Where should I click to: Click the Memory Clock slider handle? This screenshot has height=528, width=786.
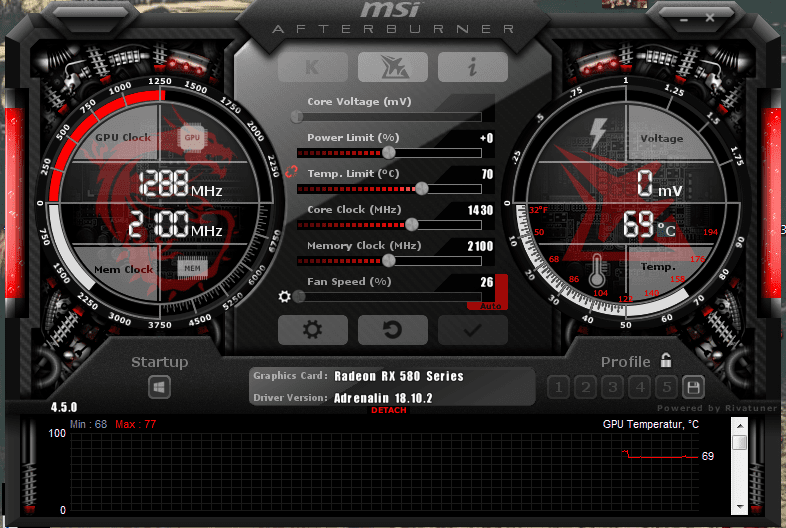click(388, 260)
